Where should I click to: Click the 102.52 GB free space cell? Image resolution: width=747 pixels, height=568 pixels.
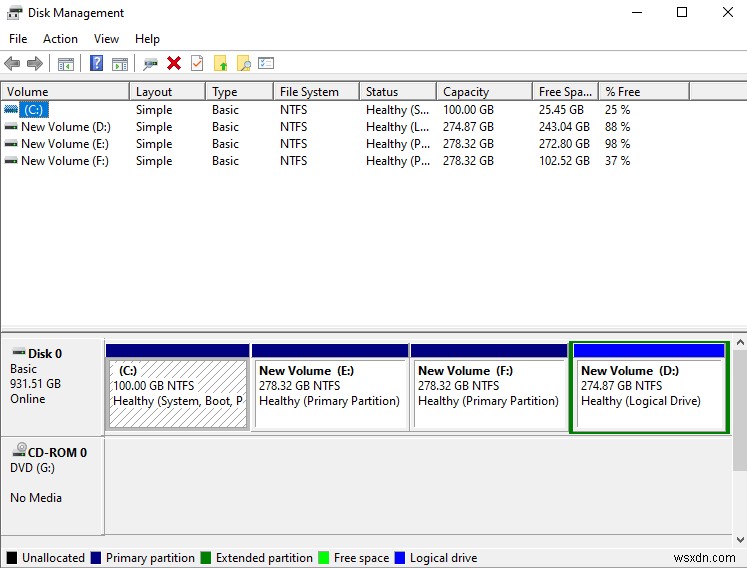564,161
